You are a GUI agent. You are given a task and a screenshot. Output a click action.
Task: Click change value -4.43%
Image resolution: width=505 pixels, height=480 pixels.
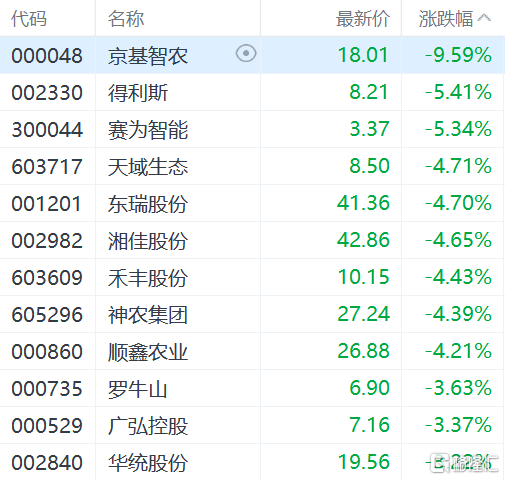coord(458,277)
